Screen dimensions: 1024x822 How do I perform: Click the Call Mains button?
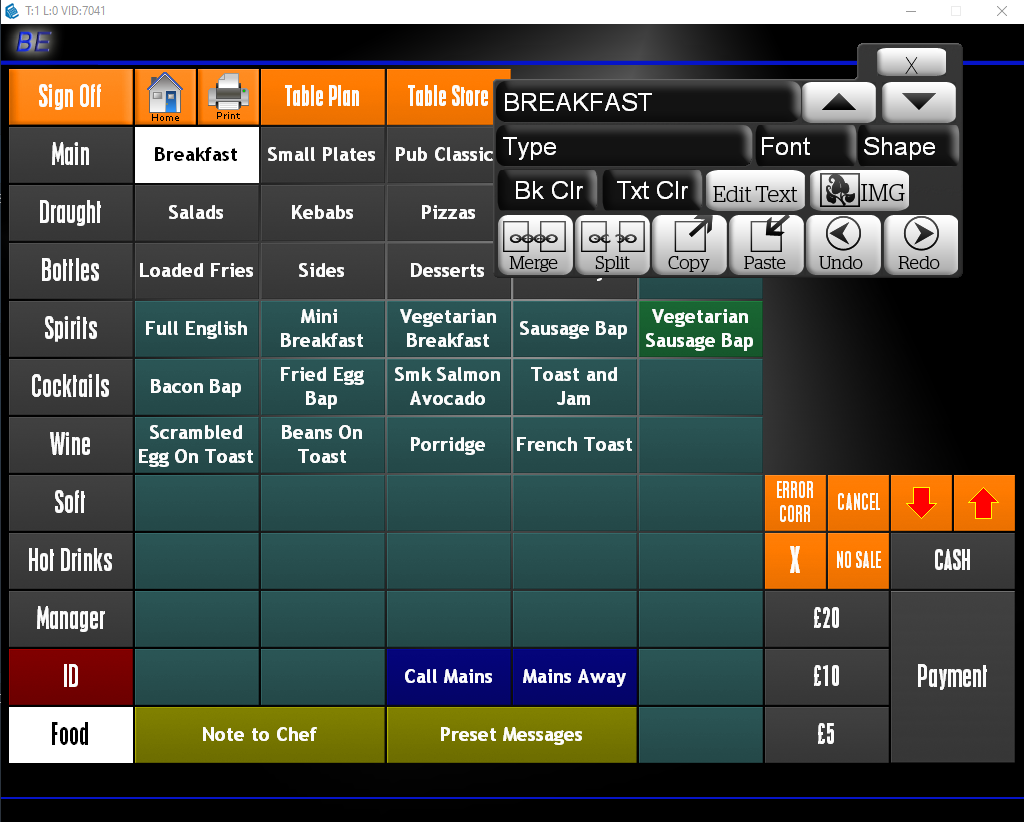coord(448,677)
